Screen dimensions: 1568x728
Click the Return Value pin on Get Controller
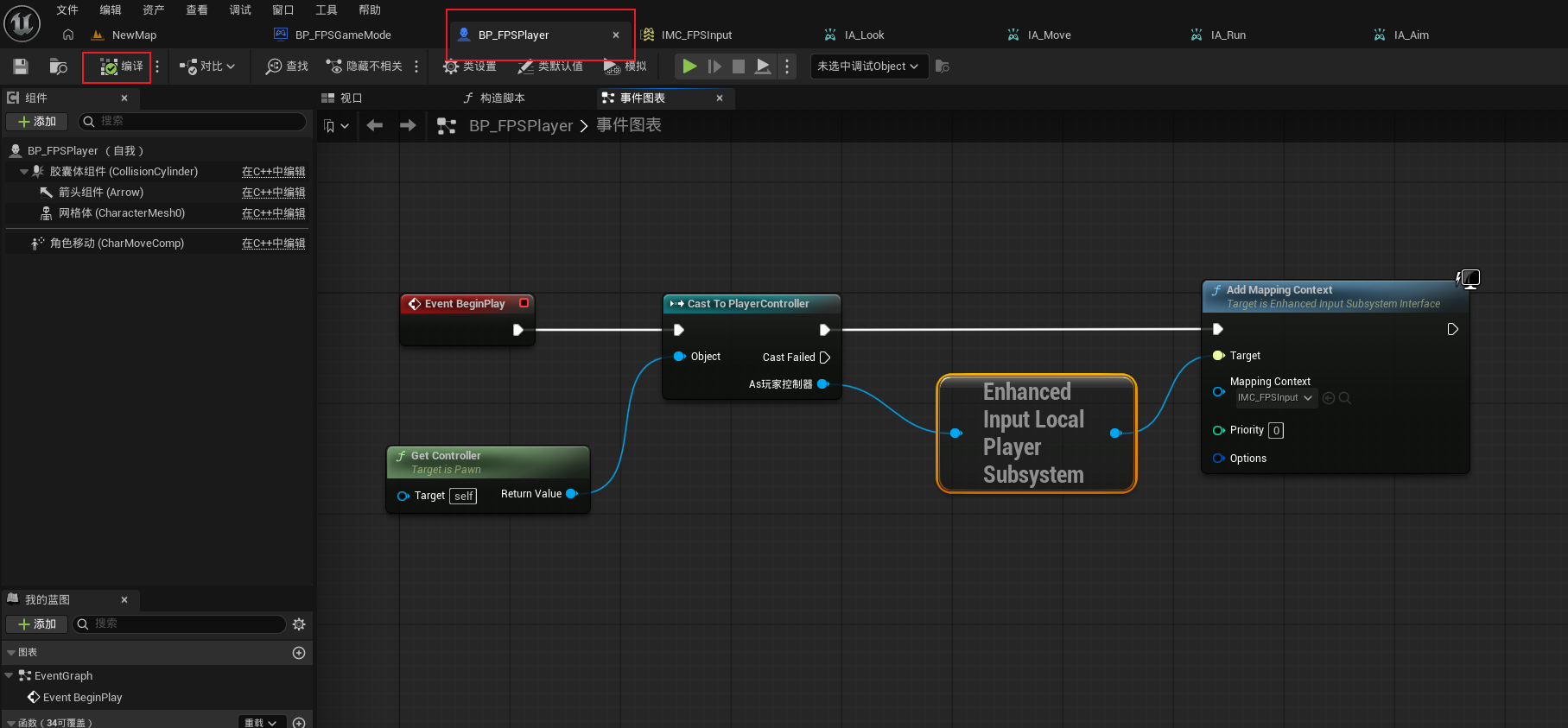[x=571, y=494]
